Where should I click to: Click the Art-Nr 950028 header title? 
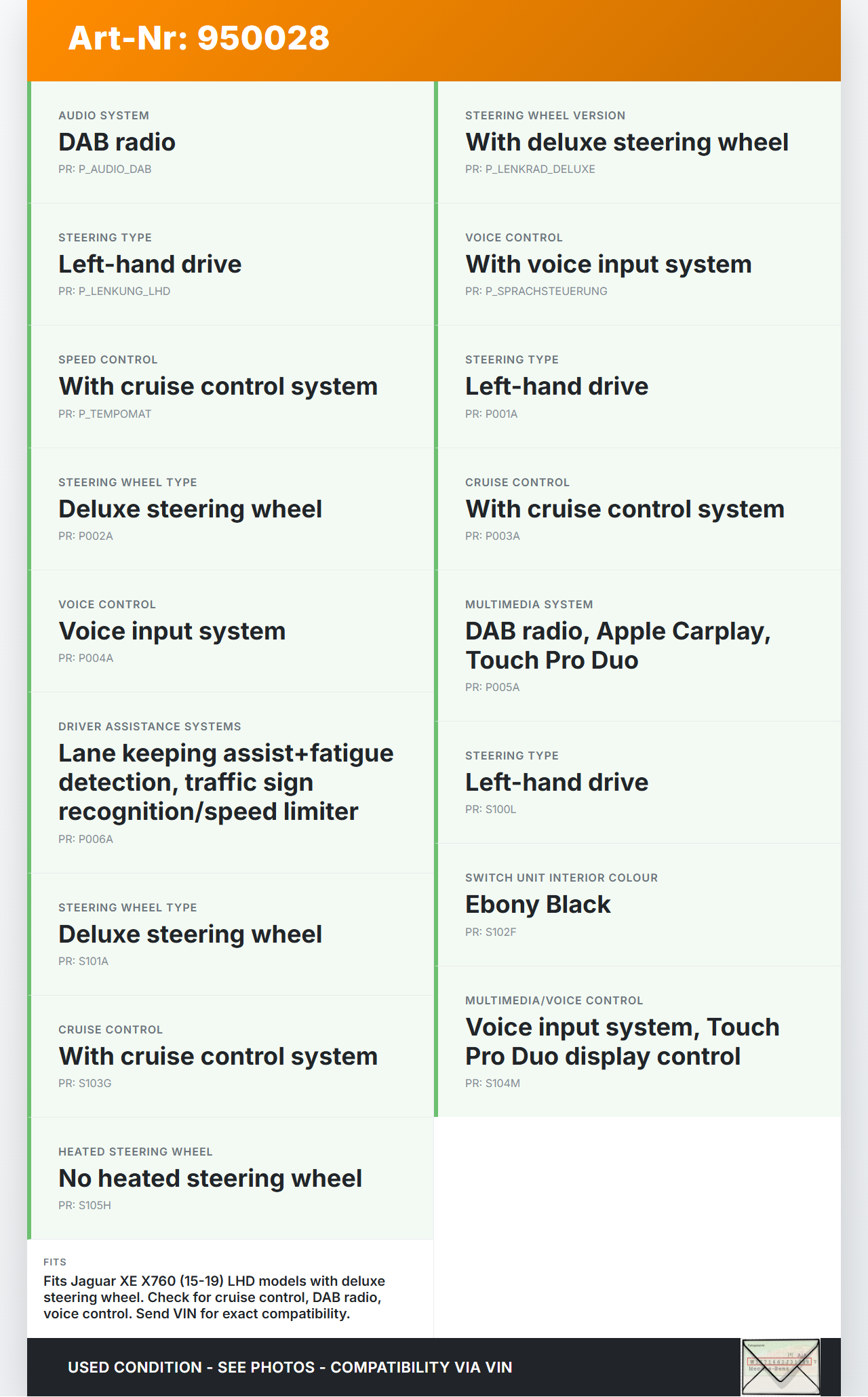[x=199, y=38]
